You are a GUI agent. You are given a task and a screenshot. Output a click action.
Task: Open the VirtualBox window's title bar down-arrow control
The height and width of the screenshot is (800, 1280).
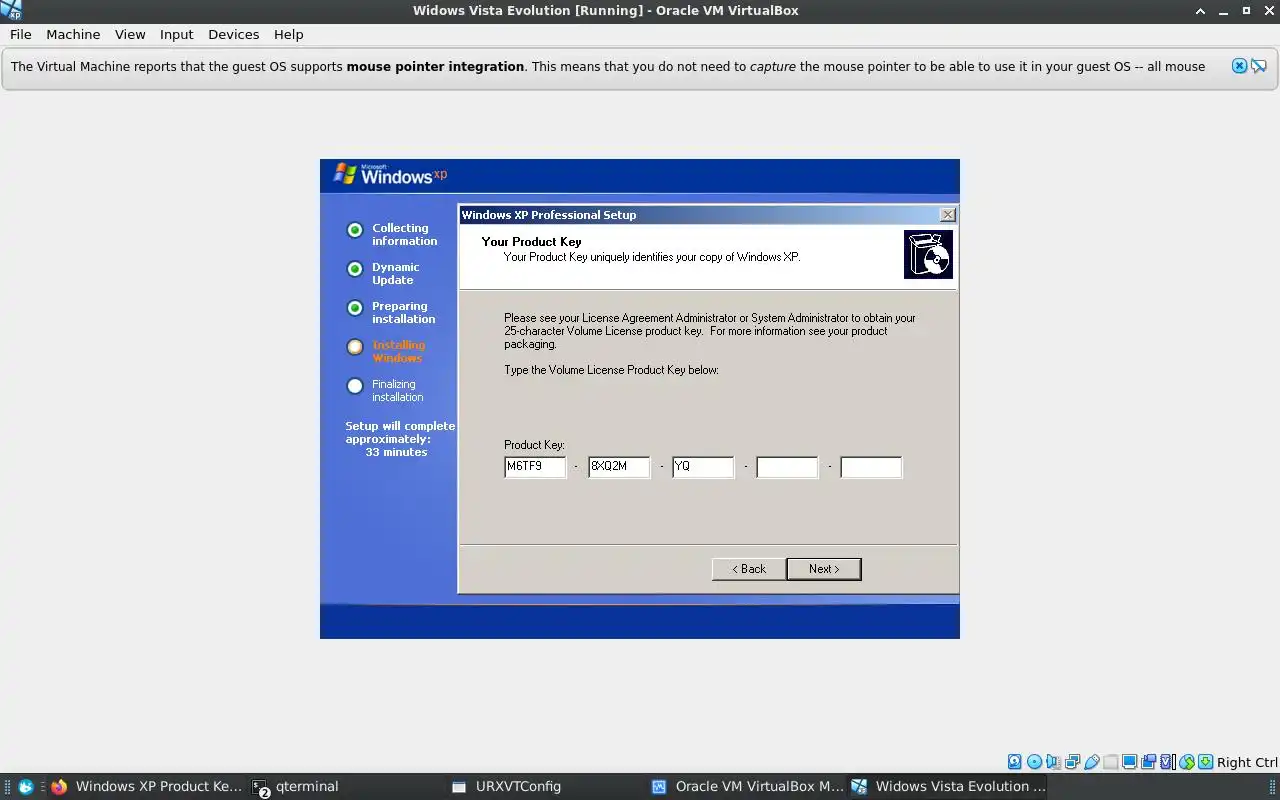tap(1200, 10)
